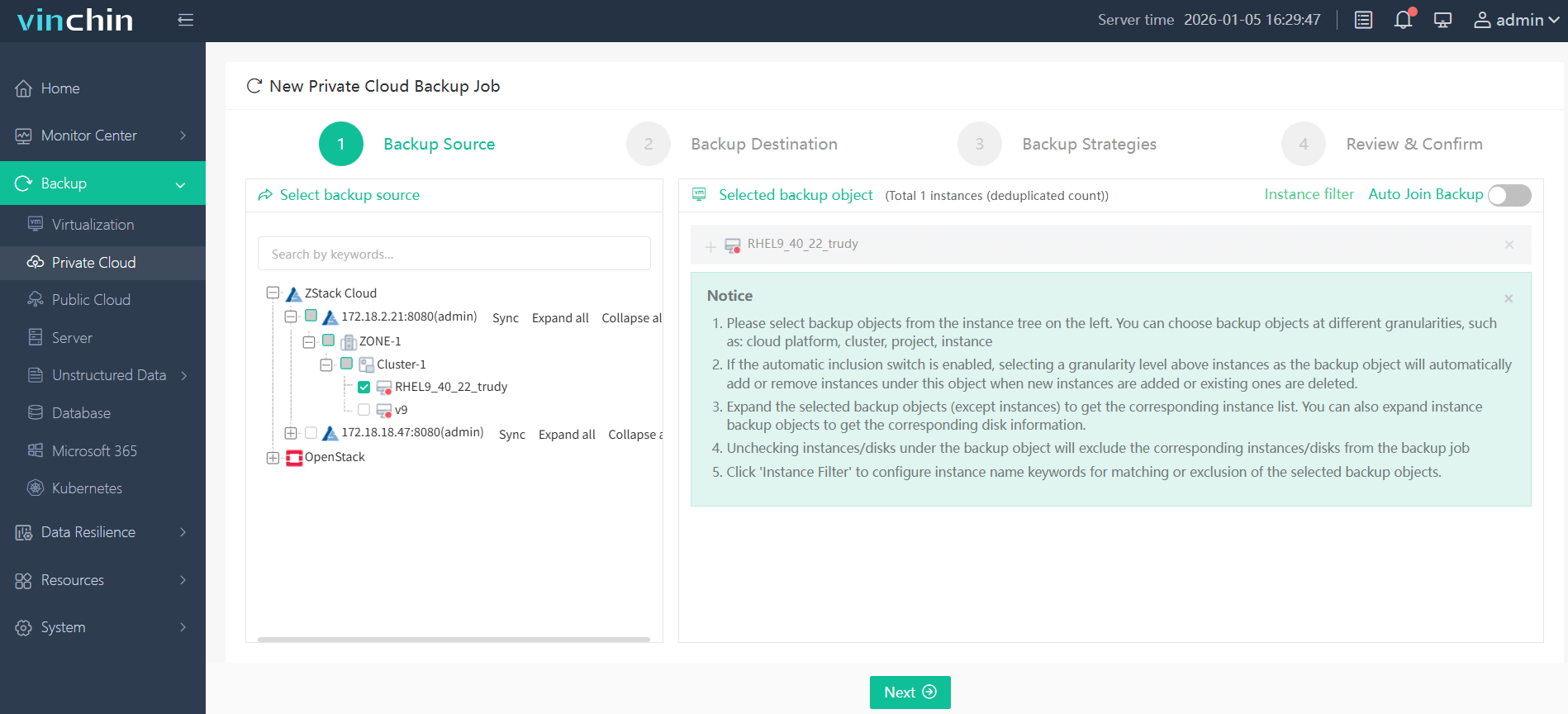
Task: Open the notifications bell
Action: (x=1404, y=20)
